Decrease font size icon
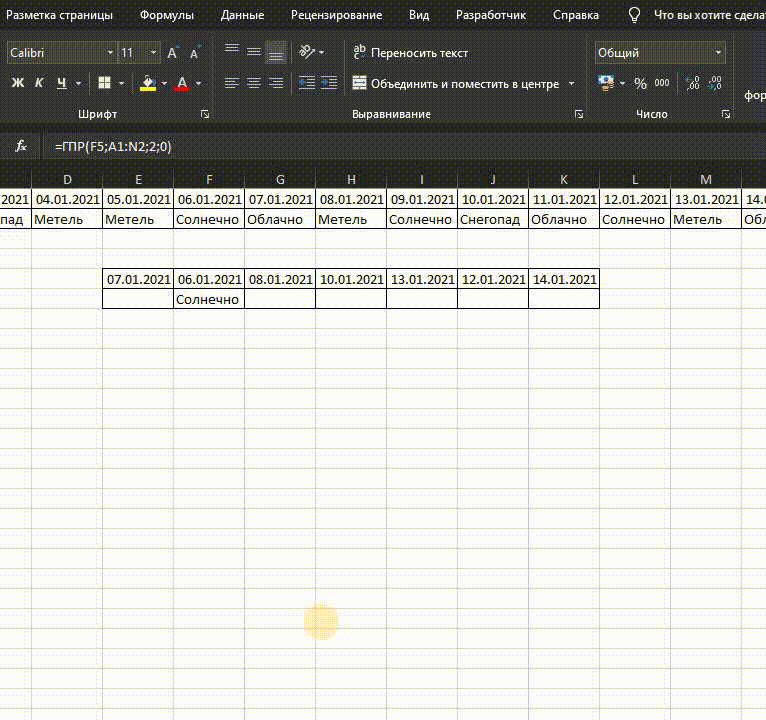This screenshot has width=766, height=720. [195, 53]
